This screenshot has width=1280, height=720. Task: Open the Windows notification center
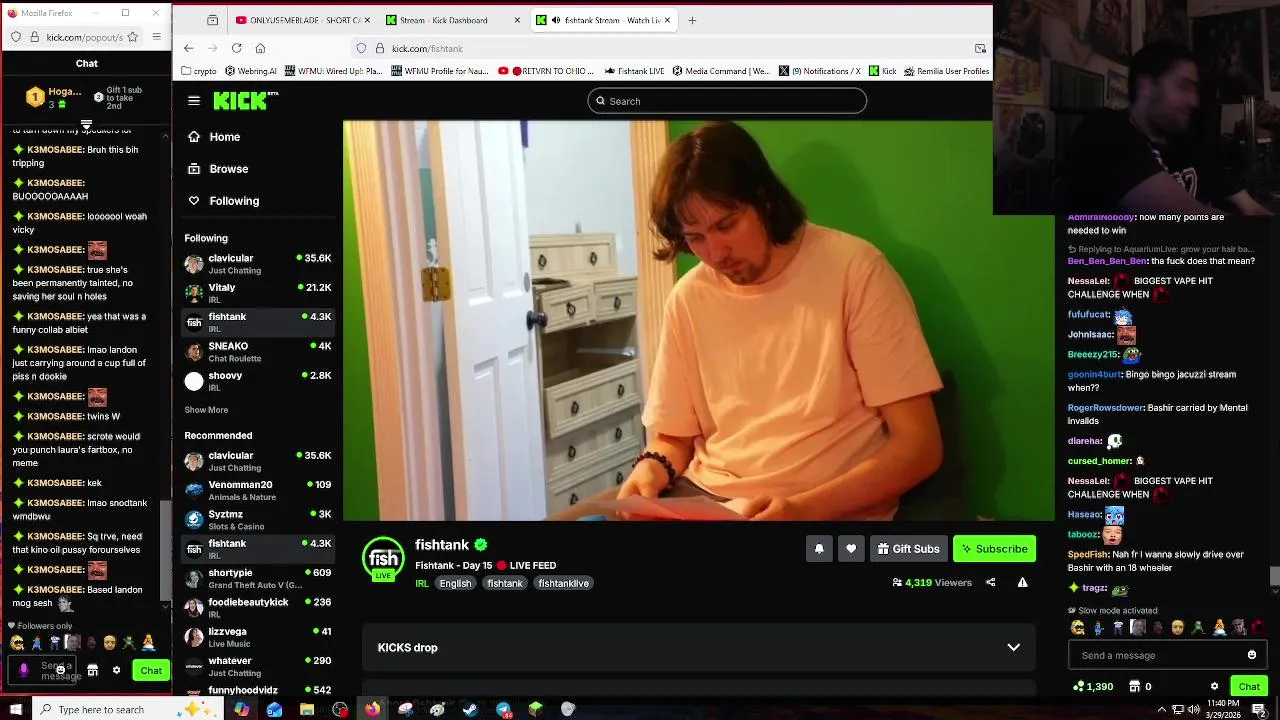click(x=1260, y=709)
